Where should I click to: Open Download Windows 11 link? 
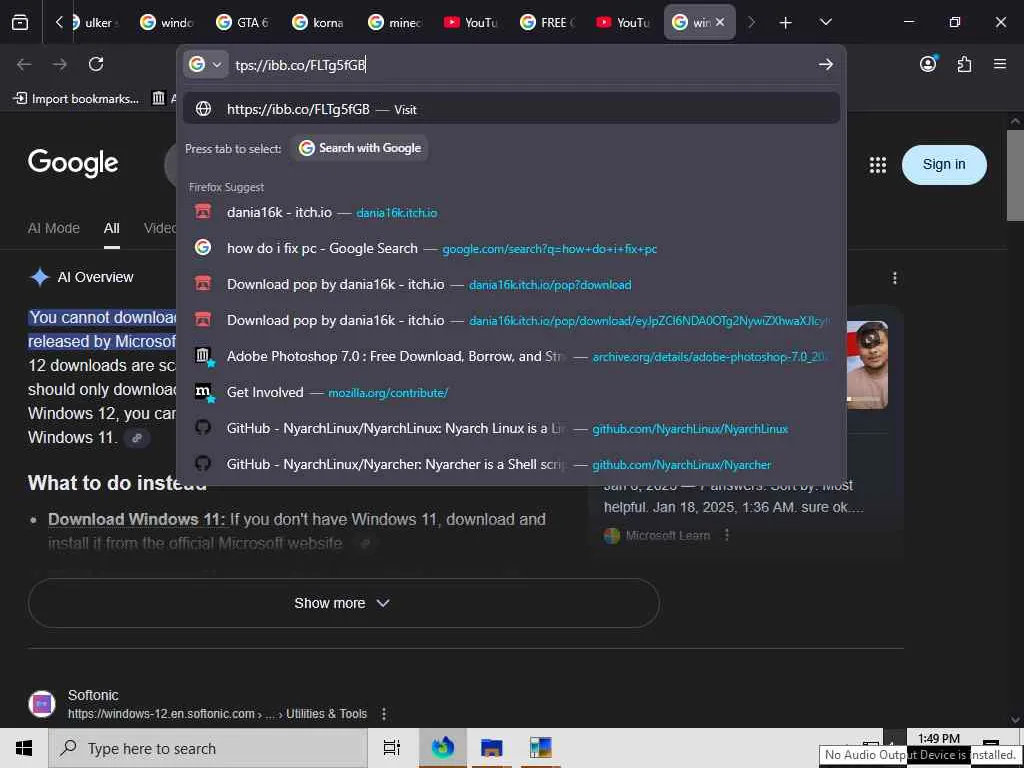(136, 519)
